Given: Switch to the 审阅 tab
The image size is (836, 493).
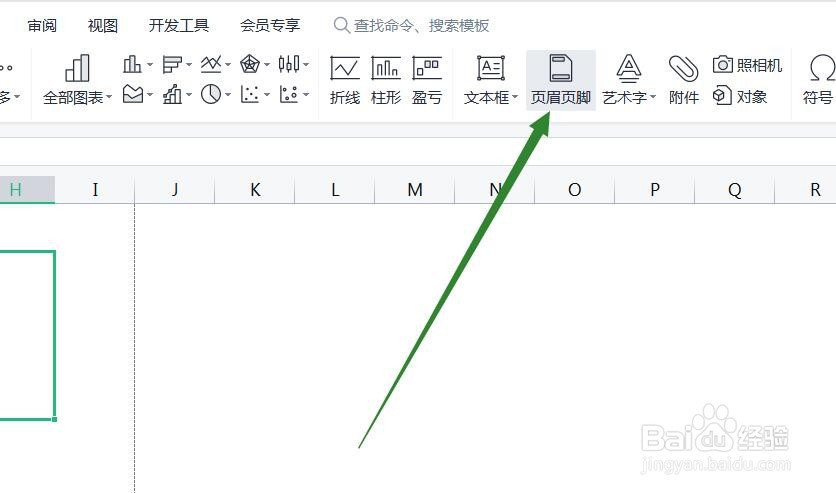Looking at the screenshot, I should coord(42,25).
